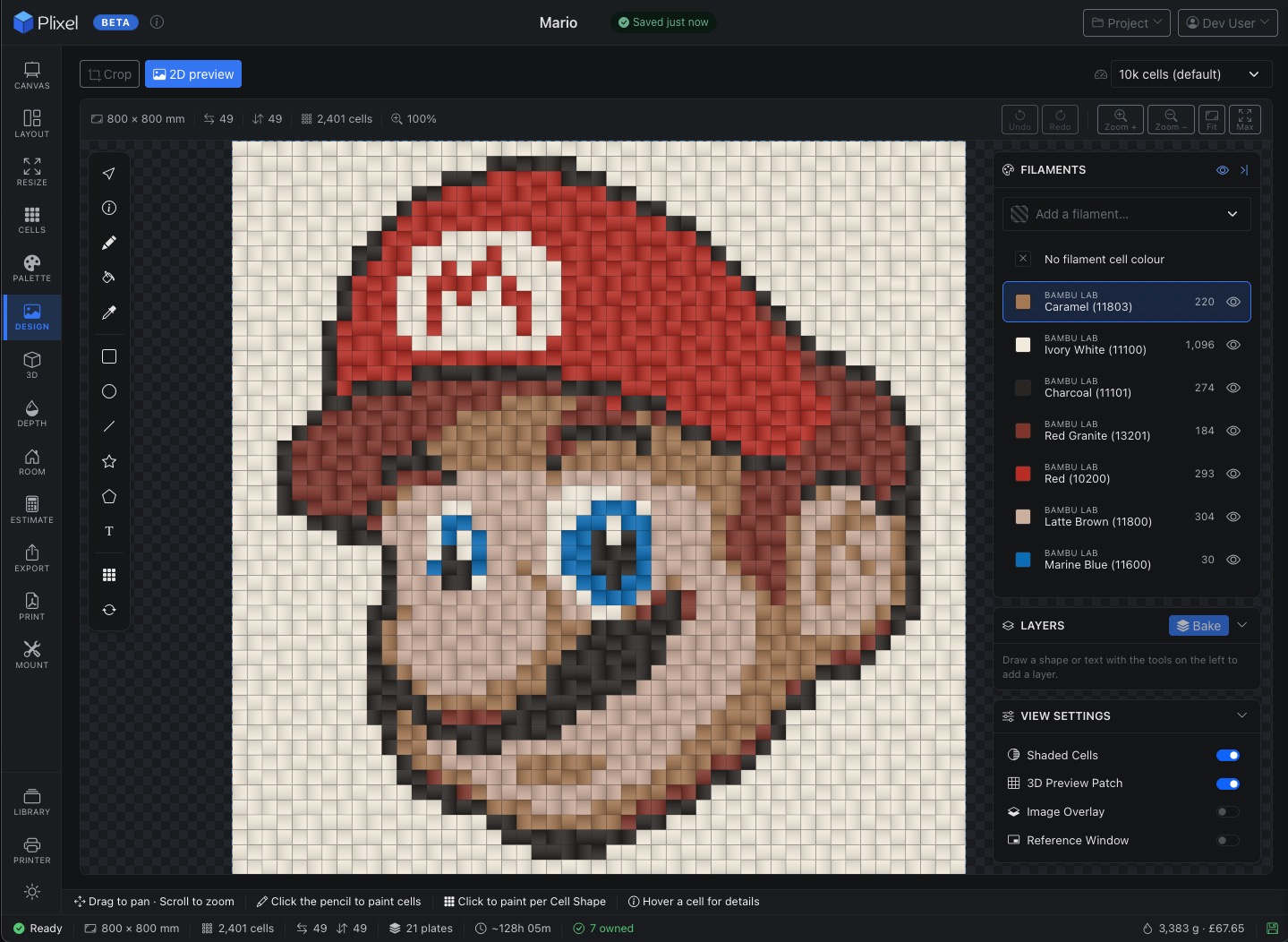The image size is (1288, 942).
Task: Collapse the Layers panel chevron
Action: pyautogui.click(x=1242, y=625)
